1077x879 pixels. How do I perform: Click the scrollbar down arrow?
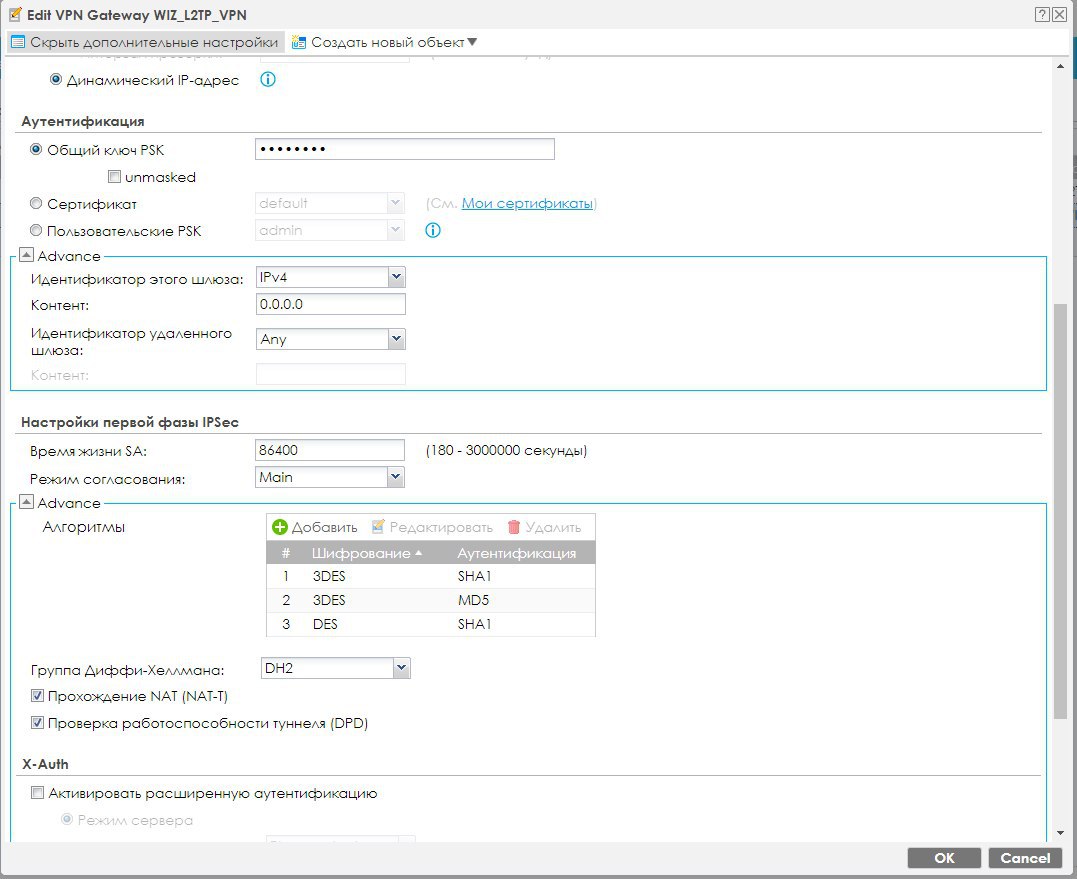click(1061, 833)
